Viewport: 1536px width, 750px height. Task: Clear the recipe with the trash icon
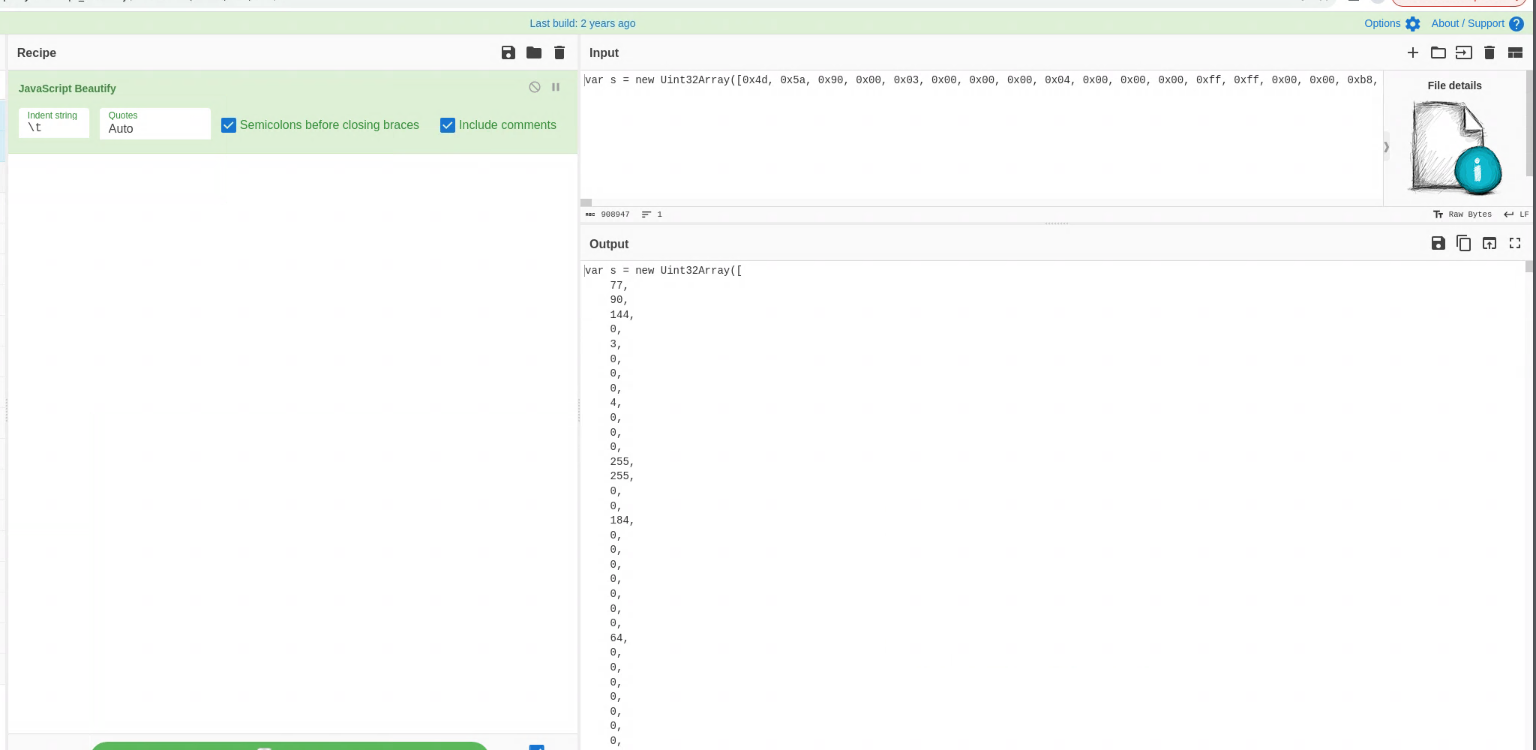pos(559,53)
